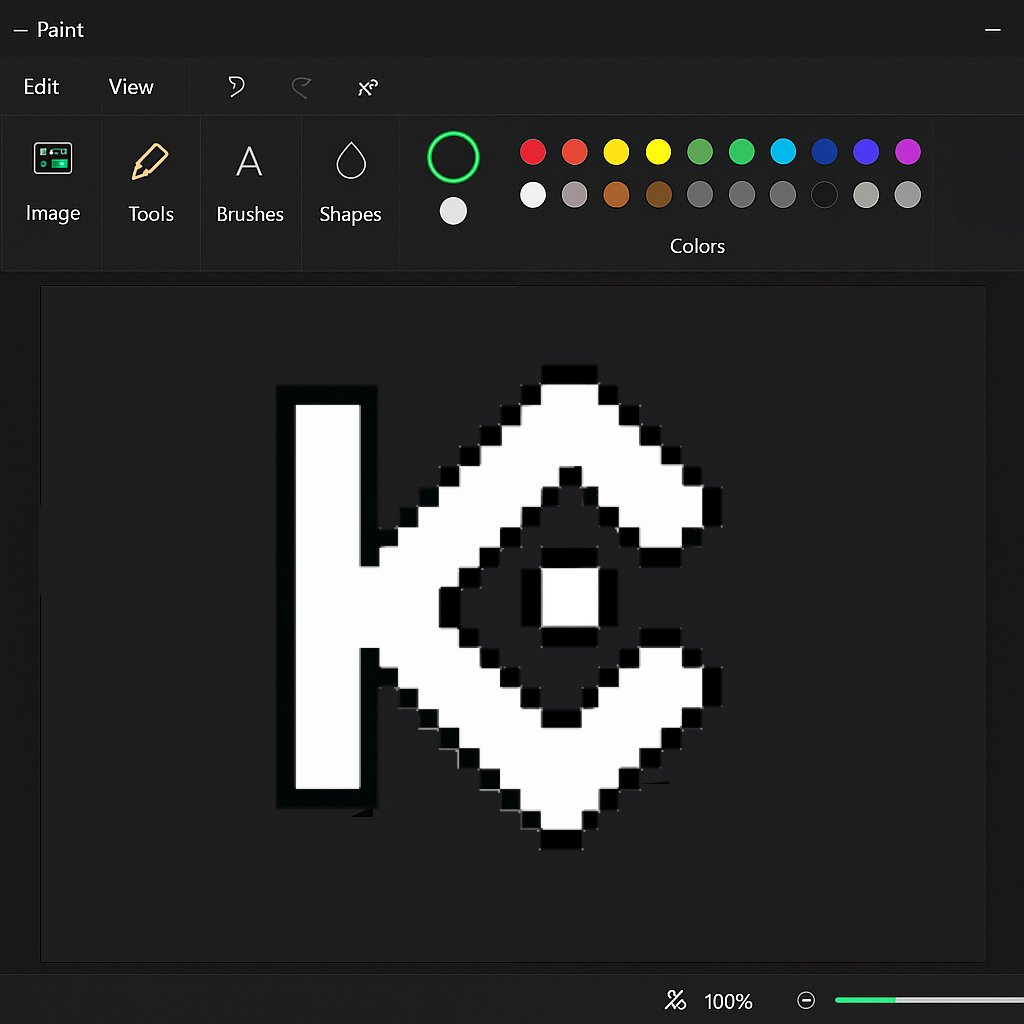Click the white square in the drawing's center

[569, 597]
